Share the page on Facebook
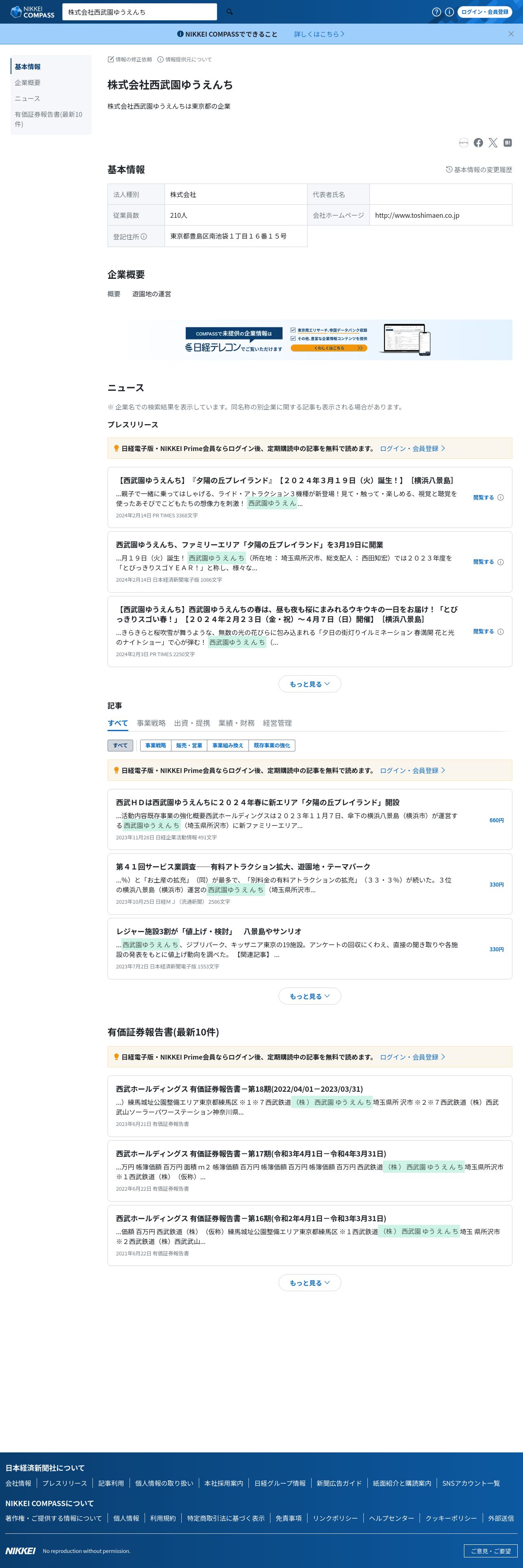Image resolution: width=523 pixels, height=1568 pixels. [x=479, y=142]
